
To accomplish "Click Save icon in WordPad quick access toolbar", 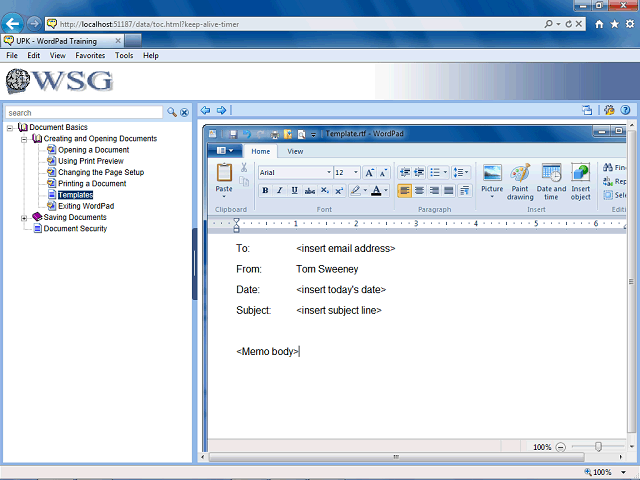I will pos(233,134).
